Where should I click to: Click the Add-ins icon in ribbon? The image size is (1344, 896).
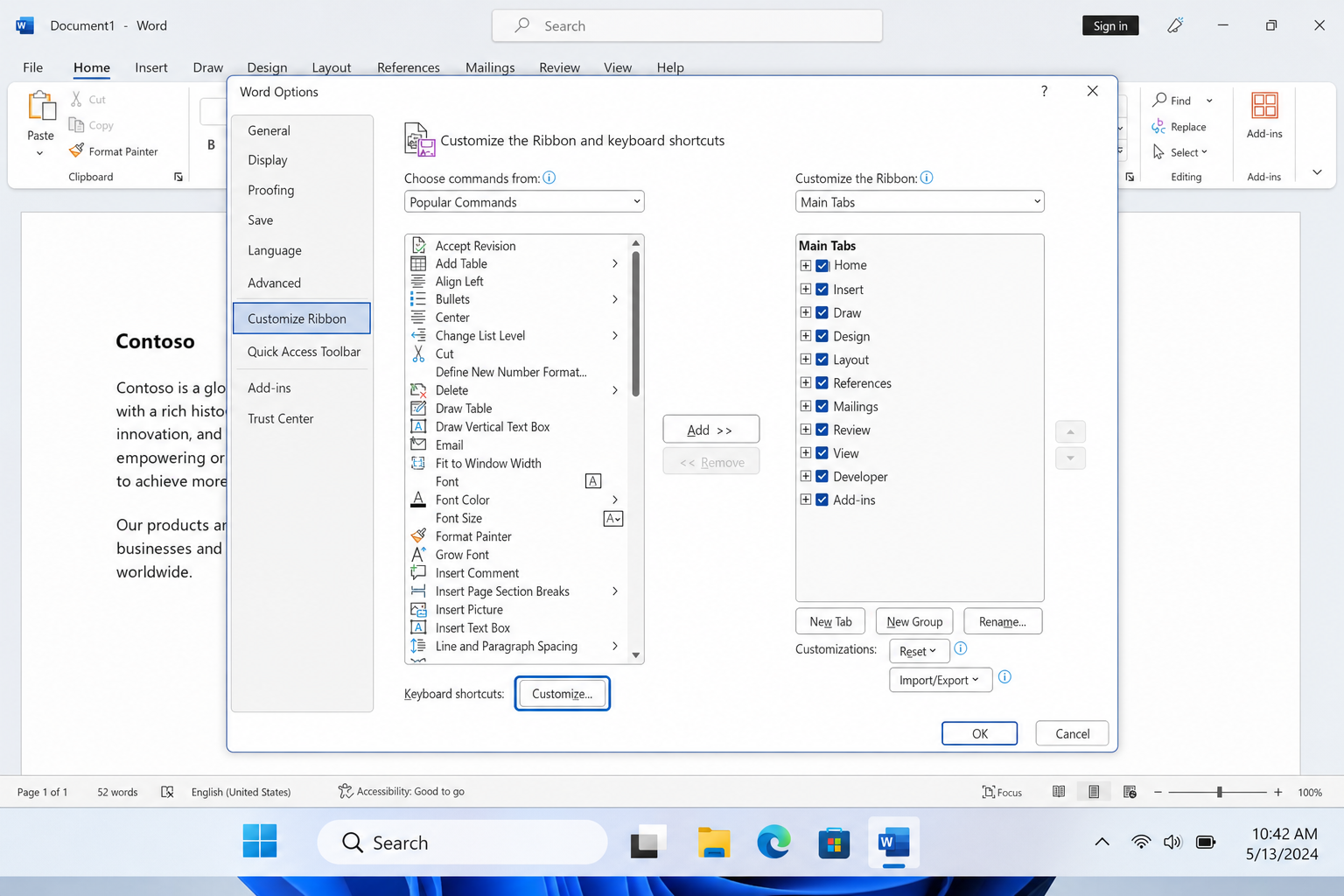(1264, 105)
